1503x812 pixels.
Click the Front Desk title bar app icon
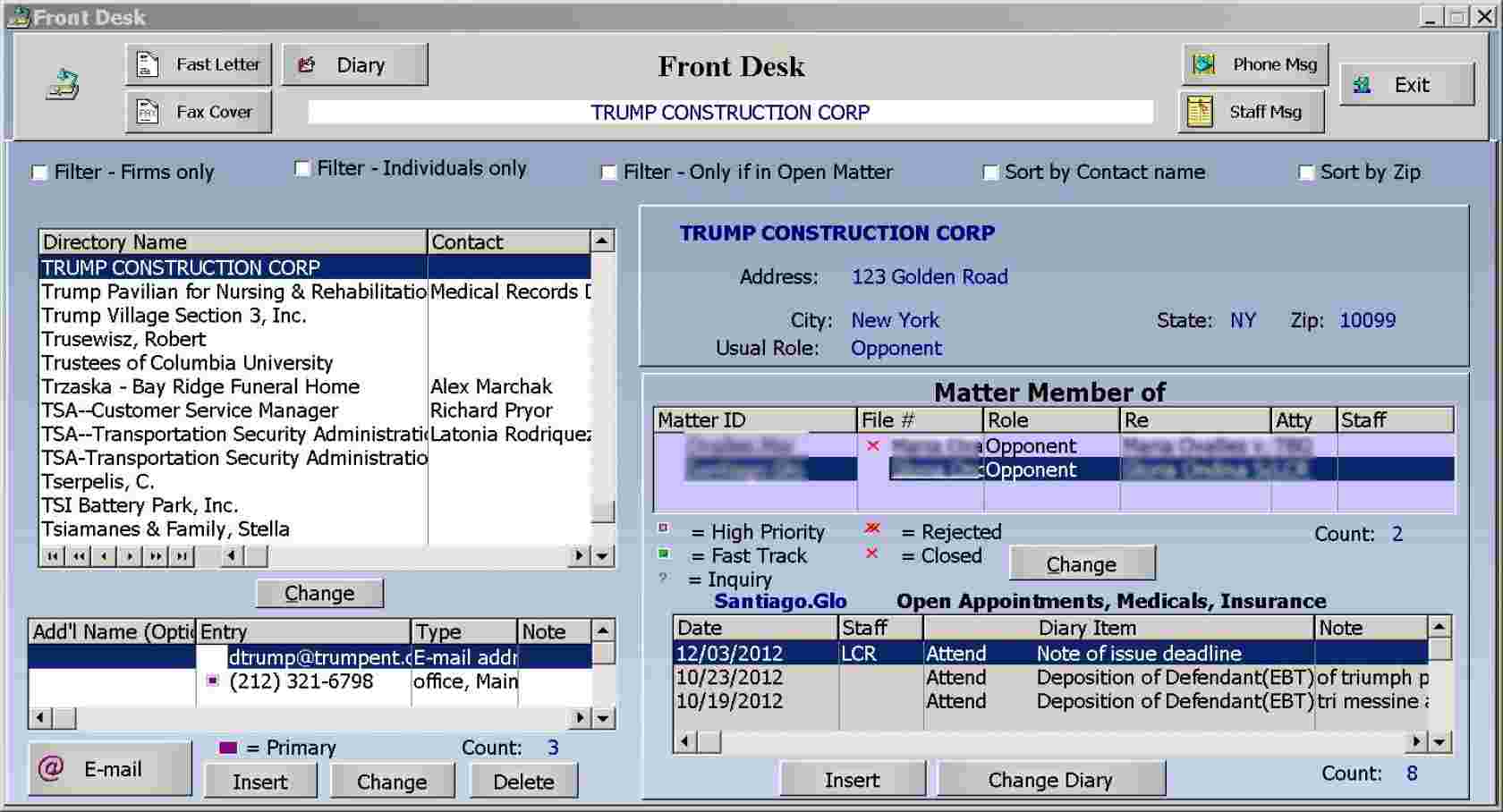(x=18, y=16)
